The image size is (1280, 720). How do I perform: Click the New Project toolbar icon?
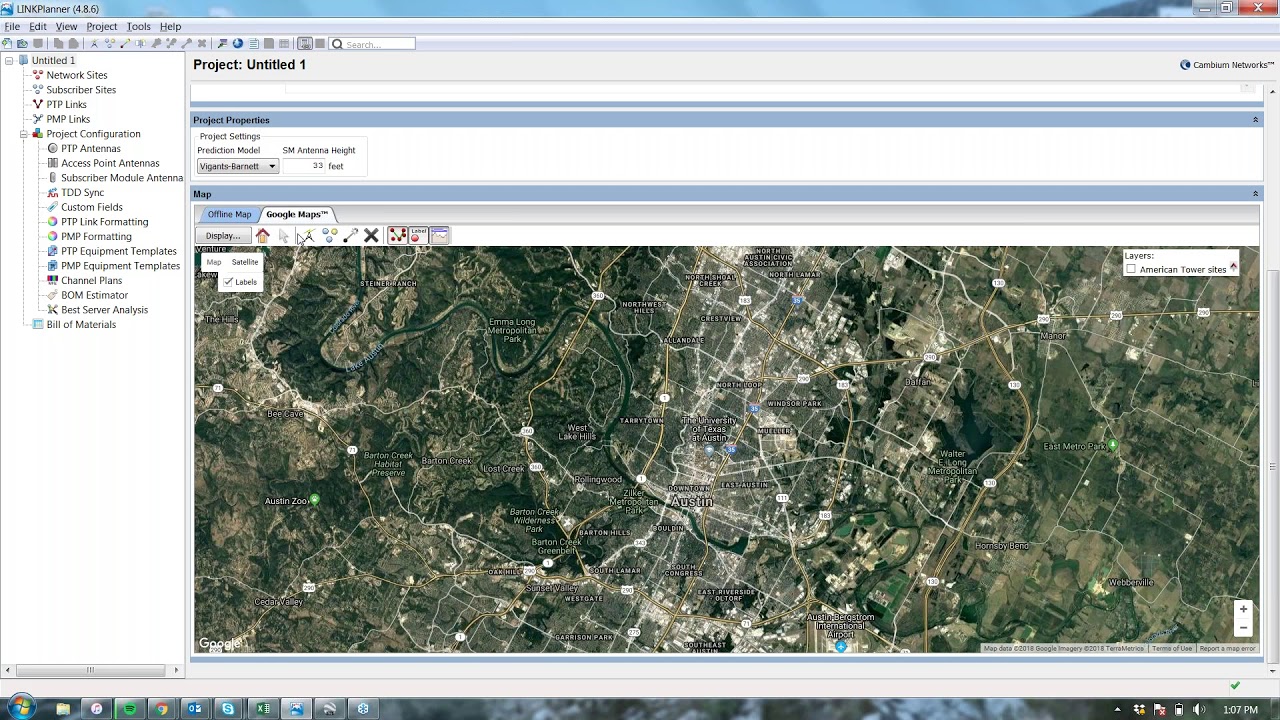[7, 44]
